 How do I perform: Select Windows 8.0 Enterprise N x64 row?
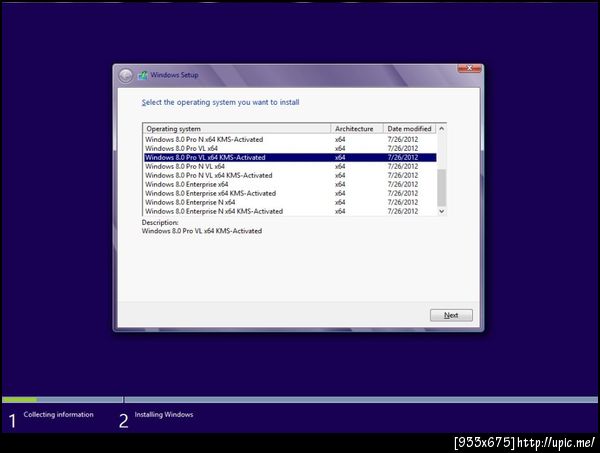290,202
